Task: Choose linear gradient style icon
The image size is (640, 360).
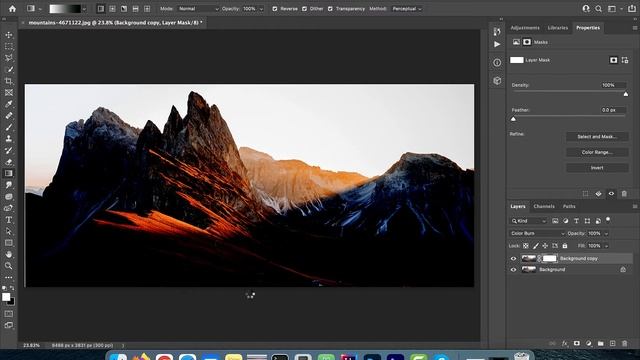Action: tap(101, 9)
